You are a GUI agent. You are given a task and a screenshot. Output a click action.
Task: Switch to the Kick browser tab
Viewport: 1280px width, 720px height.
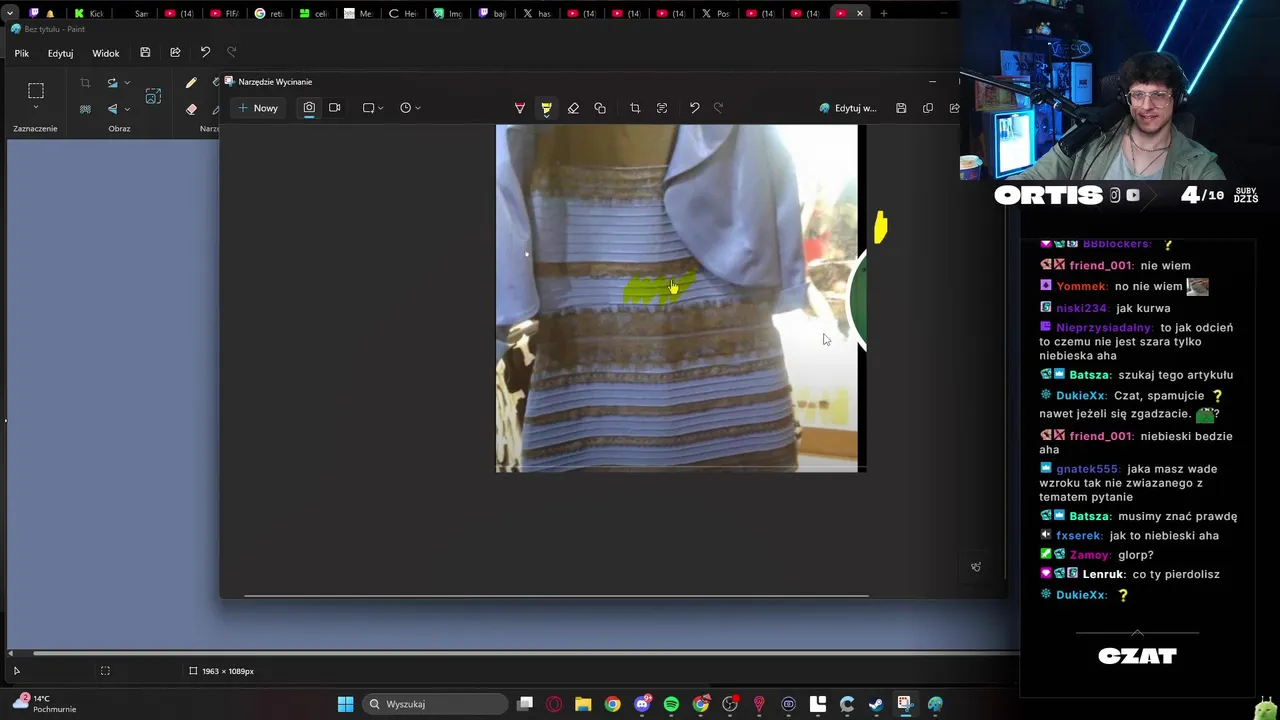tap(90, 13)
